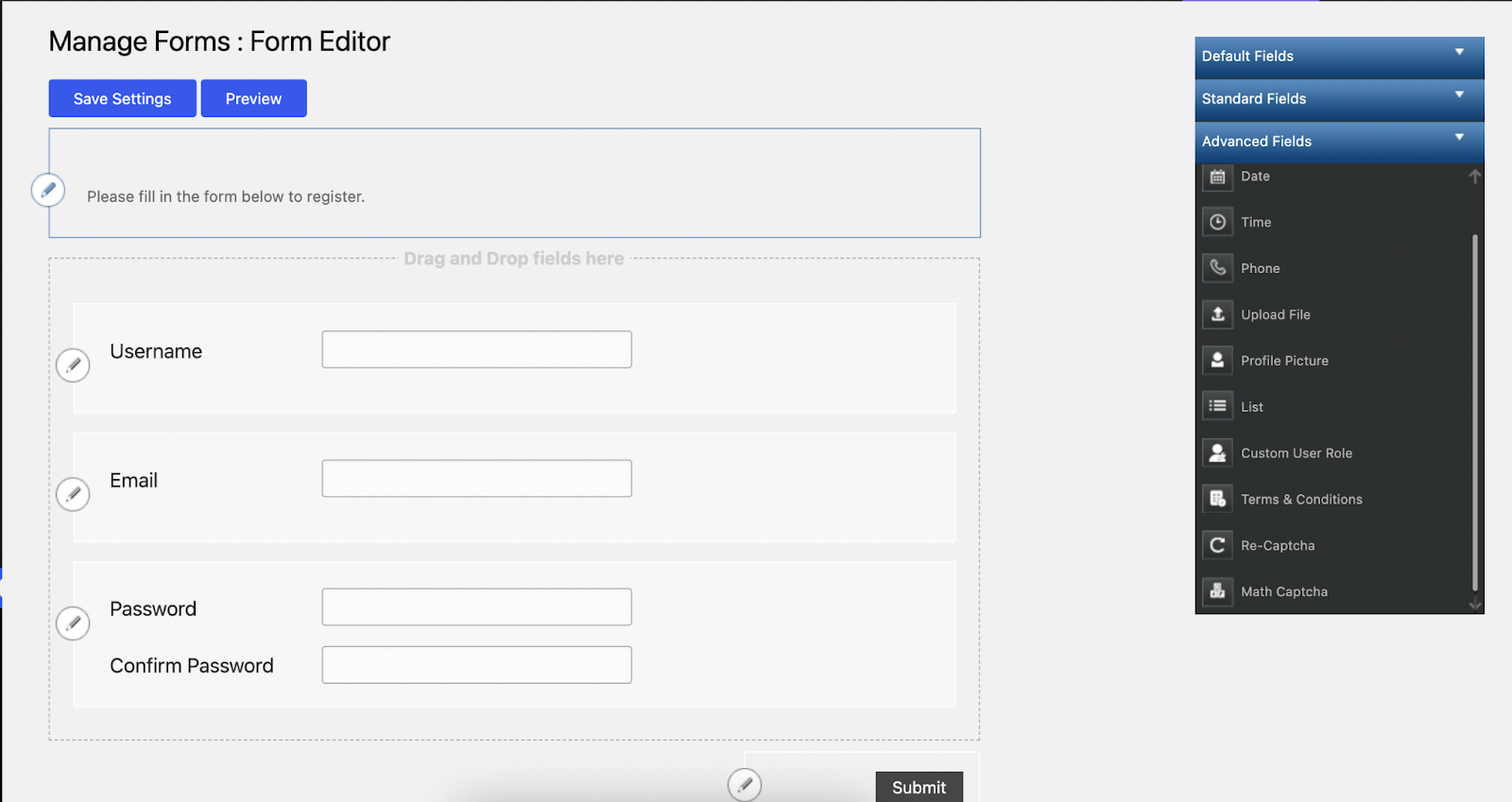Focus the Email input field
Screen dimensions: 1512x802
pos(476,478)
